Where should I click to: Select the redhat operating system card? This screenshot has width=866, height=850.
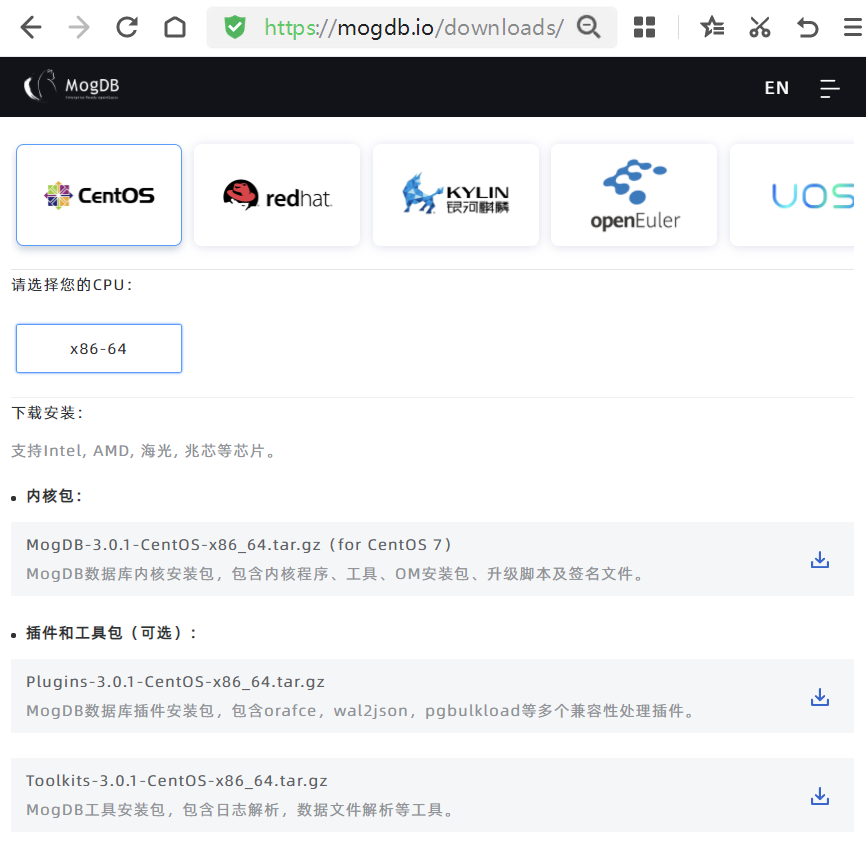click(x=277, y=195)
